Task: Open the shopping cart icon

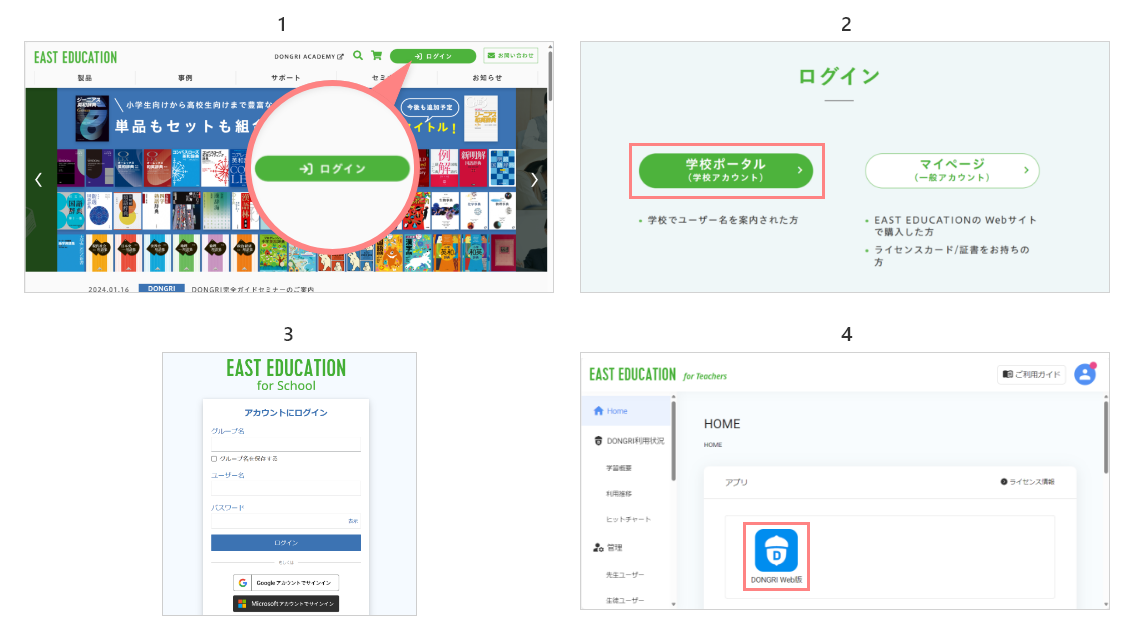Action: coord(376,56)
